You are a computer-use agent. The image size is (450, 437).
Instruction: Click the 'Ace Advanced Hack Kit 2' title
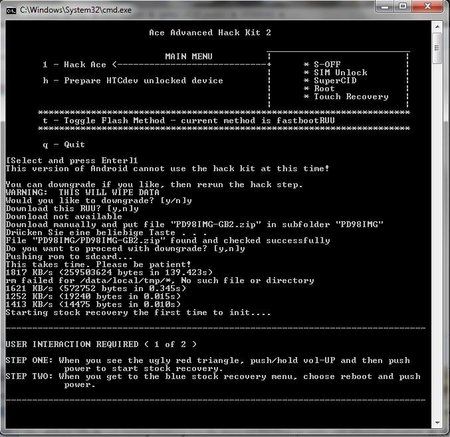tap(210, 33)
